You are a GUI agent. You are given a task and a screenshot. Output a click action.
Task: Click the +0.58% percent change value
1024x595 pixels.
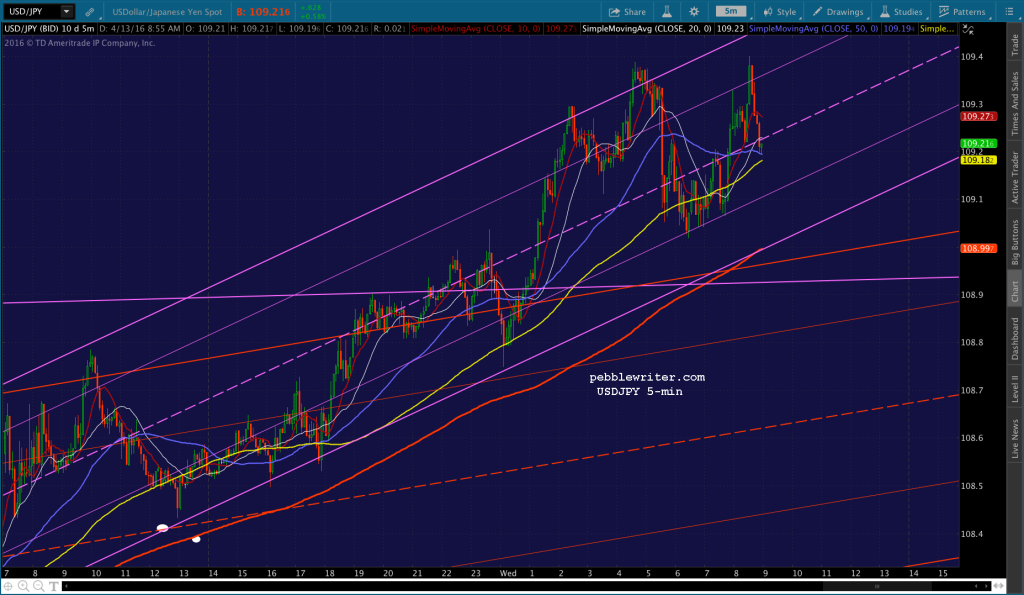[x=311, y=16]
